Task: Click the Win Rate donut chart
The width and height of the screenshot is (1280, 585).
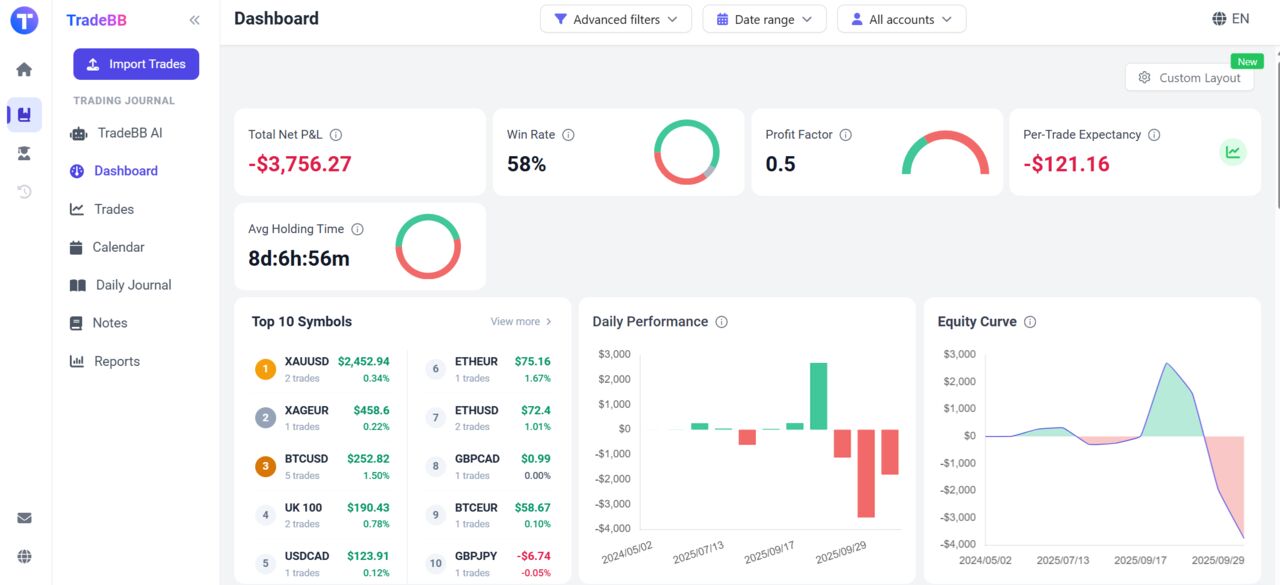Action: (686, 152)
